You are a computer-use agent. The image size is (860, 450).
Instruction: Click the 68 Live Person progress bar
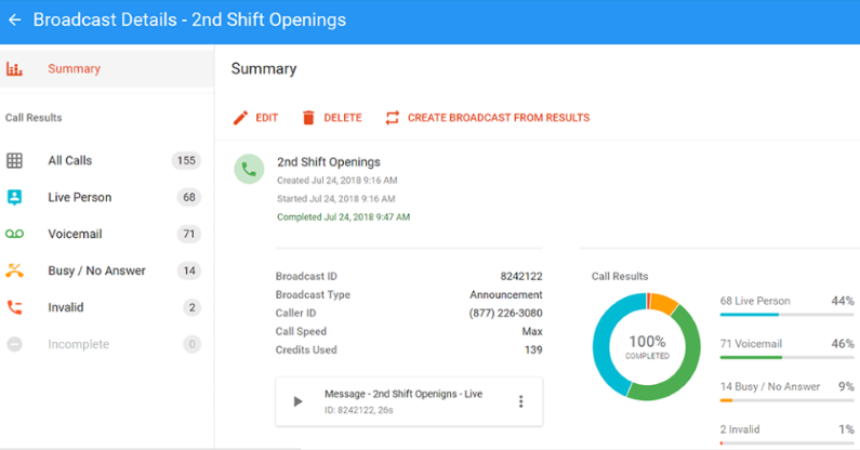coord(787,314)
